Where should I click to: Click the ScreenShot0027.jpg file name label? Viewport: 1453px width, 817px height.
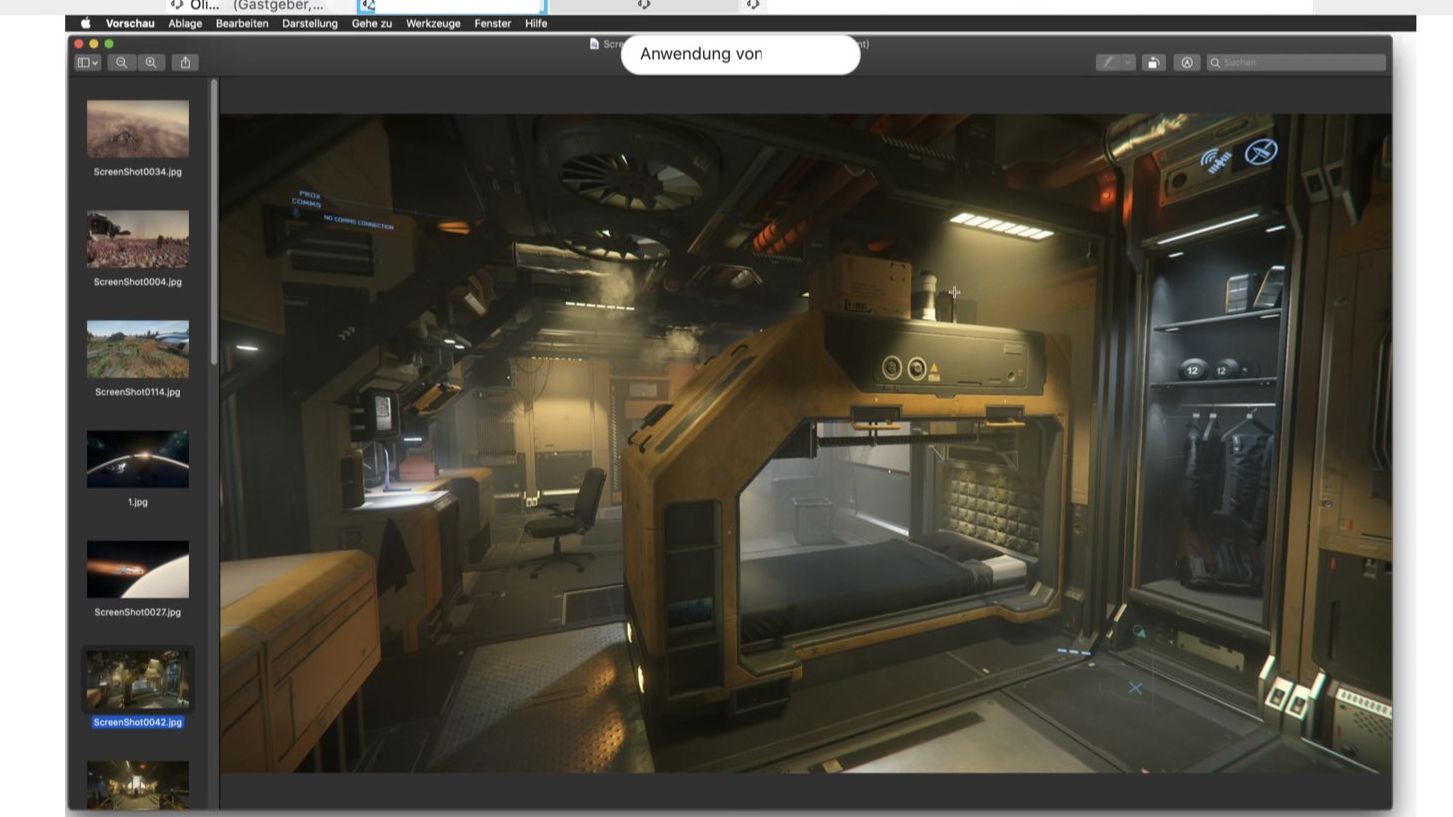[138, 612]
